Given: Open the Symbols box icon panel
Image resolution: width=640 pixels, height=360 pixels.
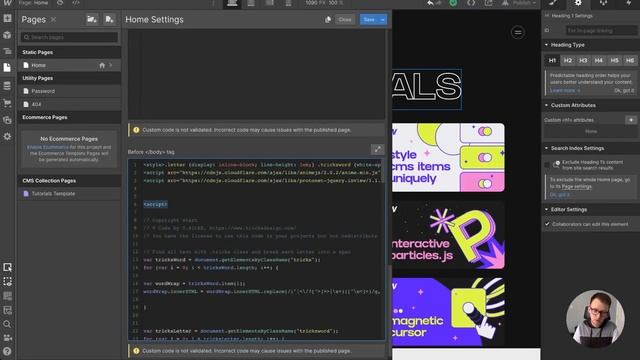Looking at the screenshot, I should (7, 35).
